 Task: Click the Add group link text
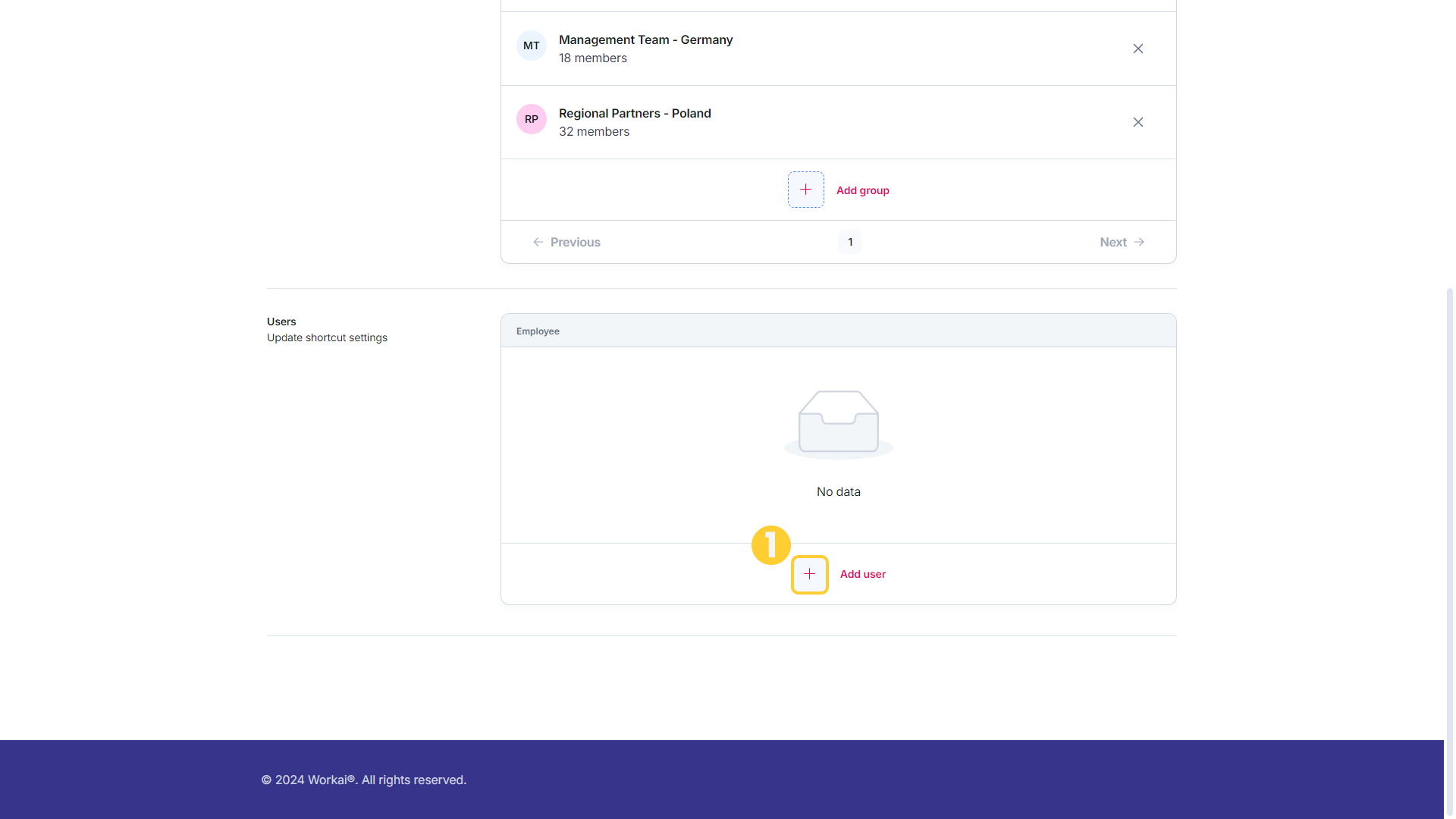(x=862, y=190)
